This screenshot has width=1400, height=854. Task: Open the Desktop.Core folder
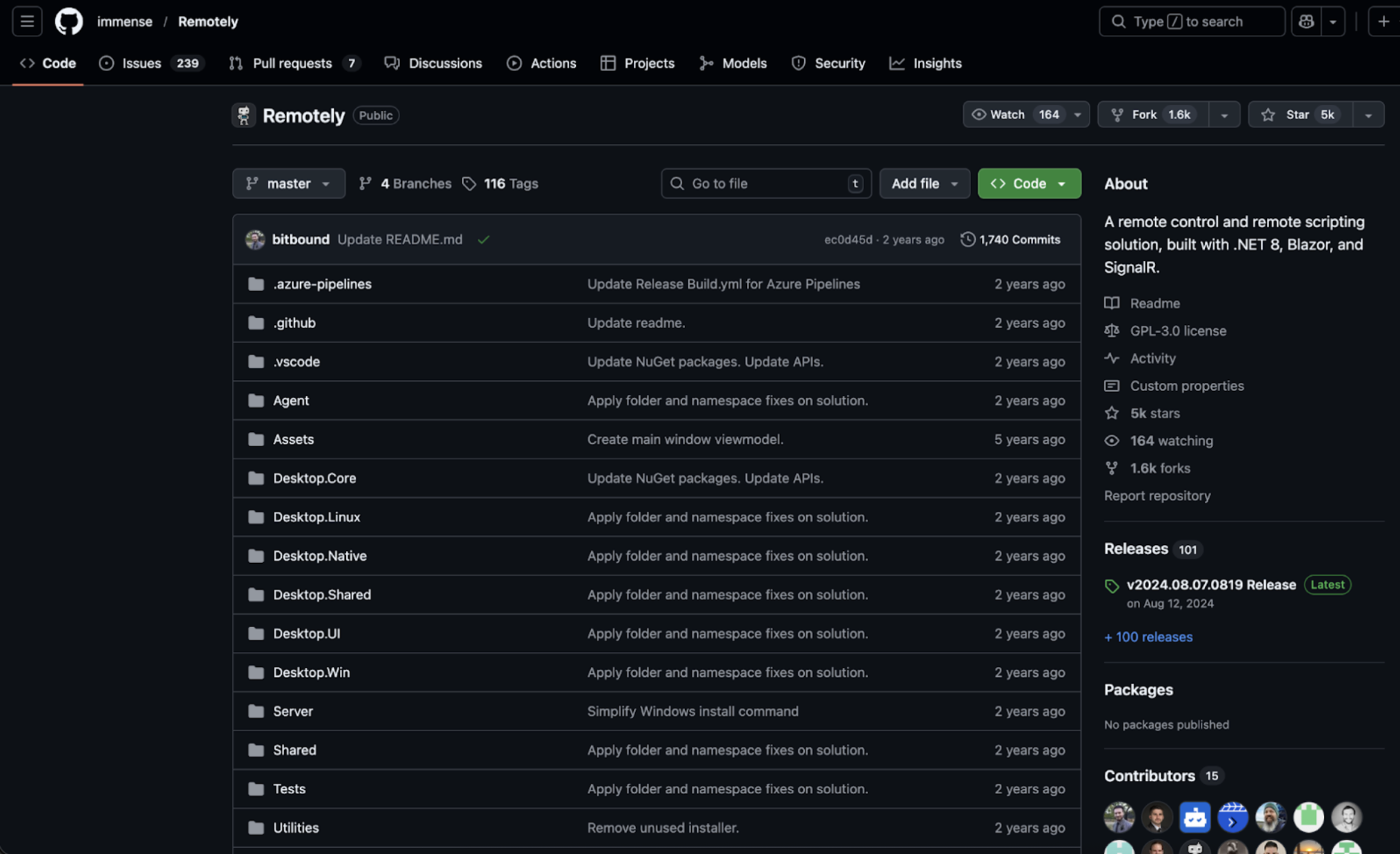click(314, 478)
